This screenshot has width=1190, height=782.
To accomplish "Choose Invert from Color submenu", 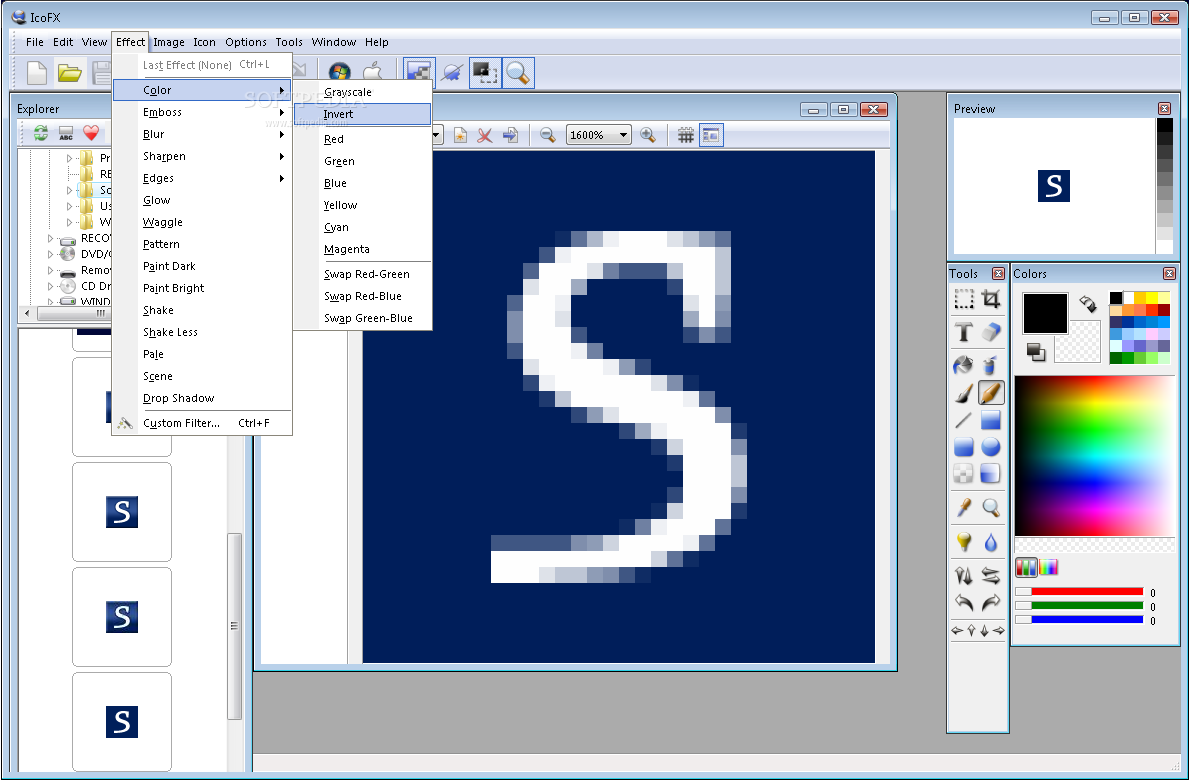I will point(363,115).
